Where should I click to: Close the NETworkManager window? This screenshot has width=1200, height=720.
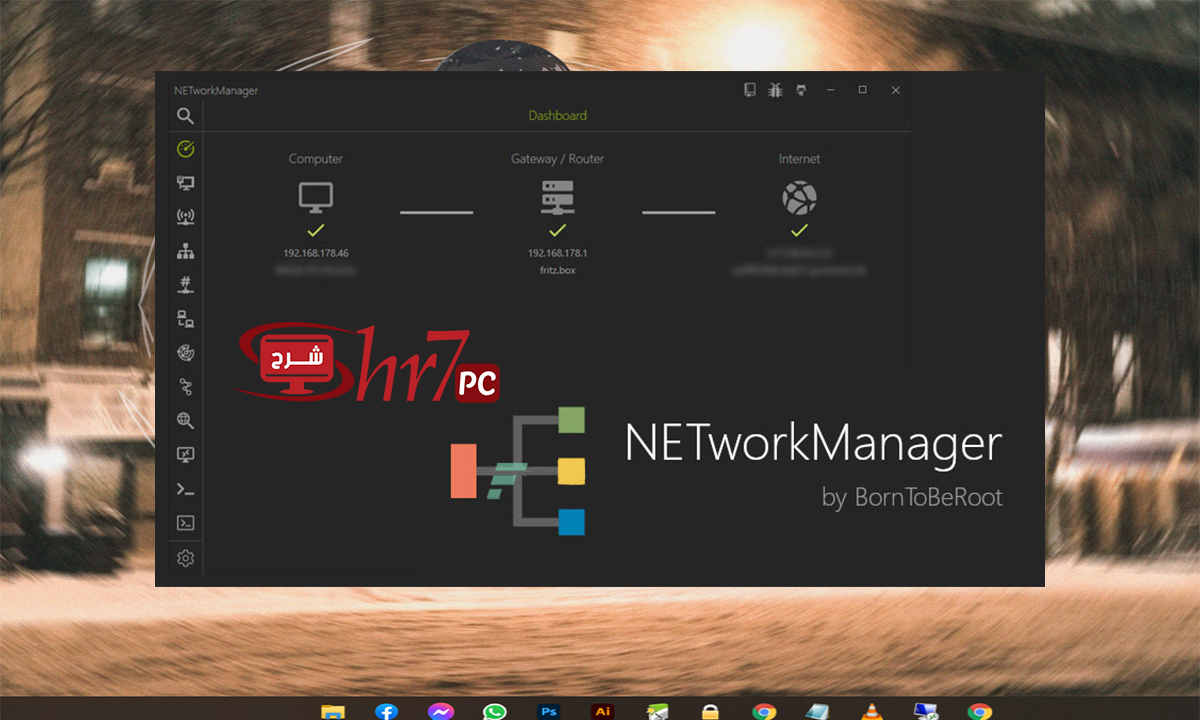pyautogui.click(x=896, y=90)
